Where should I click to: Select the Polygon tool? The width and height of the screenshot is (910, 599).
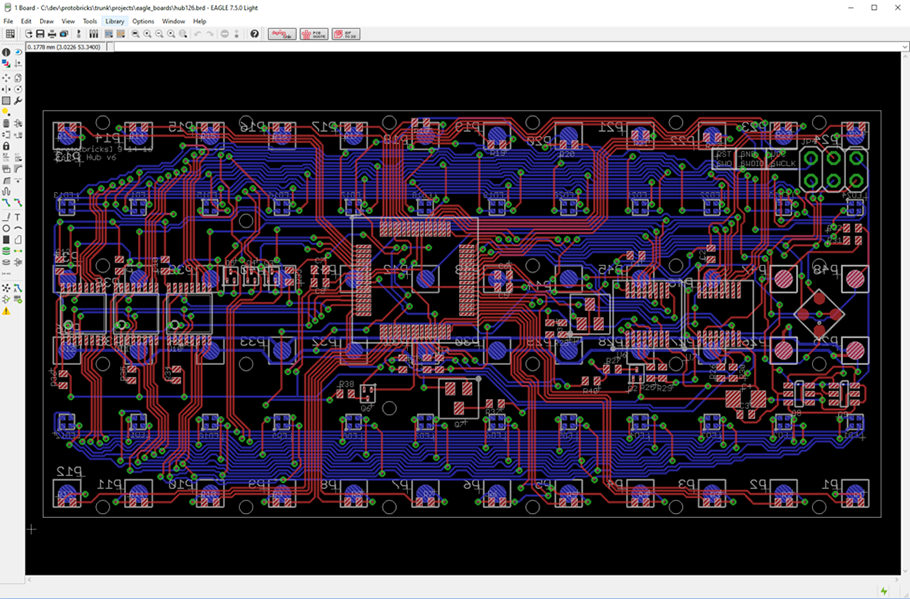point(18,239)
